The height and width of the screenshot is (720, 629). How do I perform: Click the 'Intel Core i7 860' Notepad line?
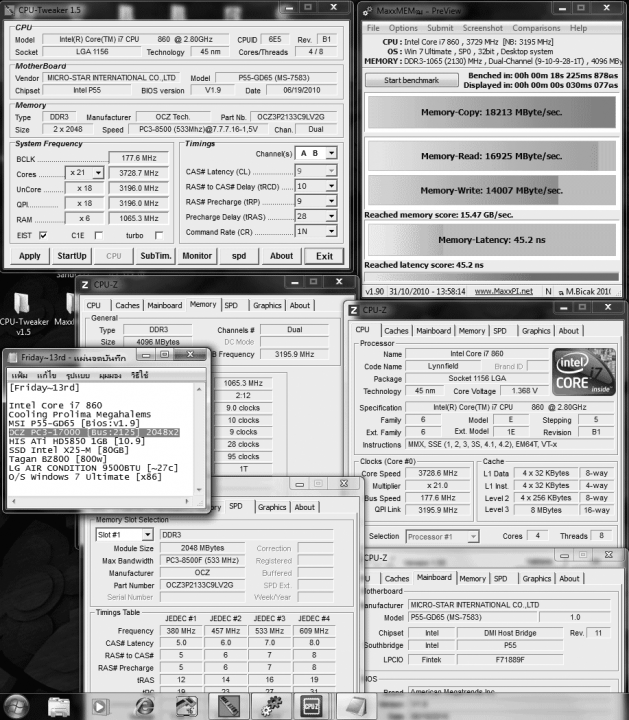click(55, 405)
